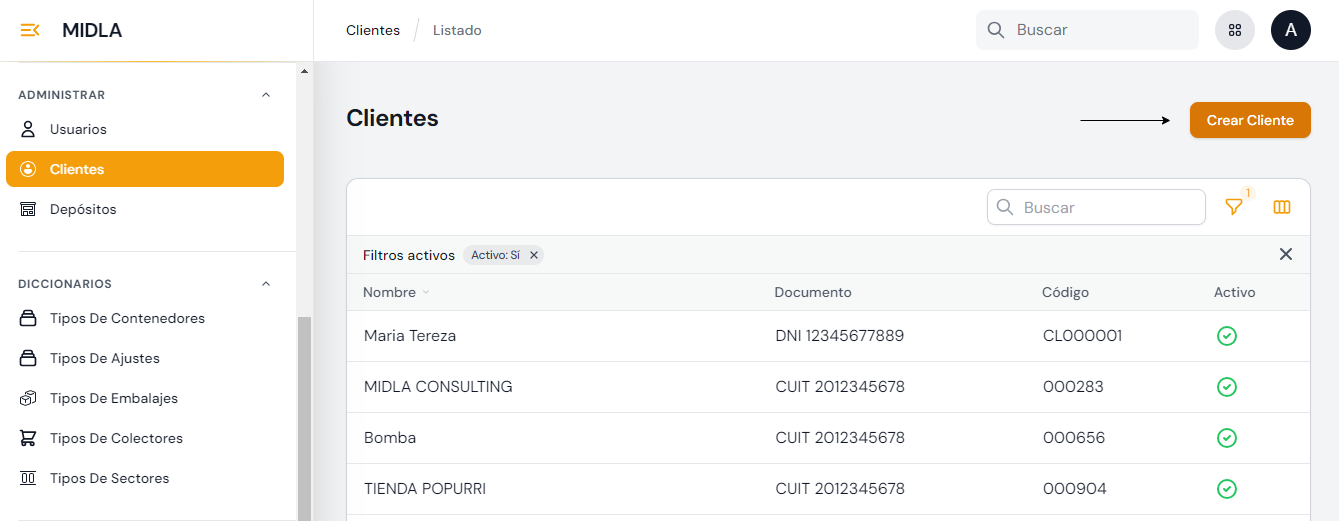Toggle active checkmark for MIDLA CONSULTING
This screenshot has width=1339, height=521.
pyautogui.click(x=1227, y=387)
